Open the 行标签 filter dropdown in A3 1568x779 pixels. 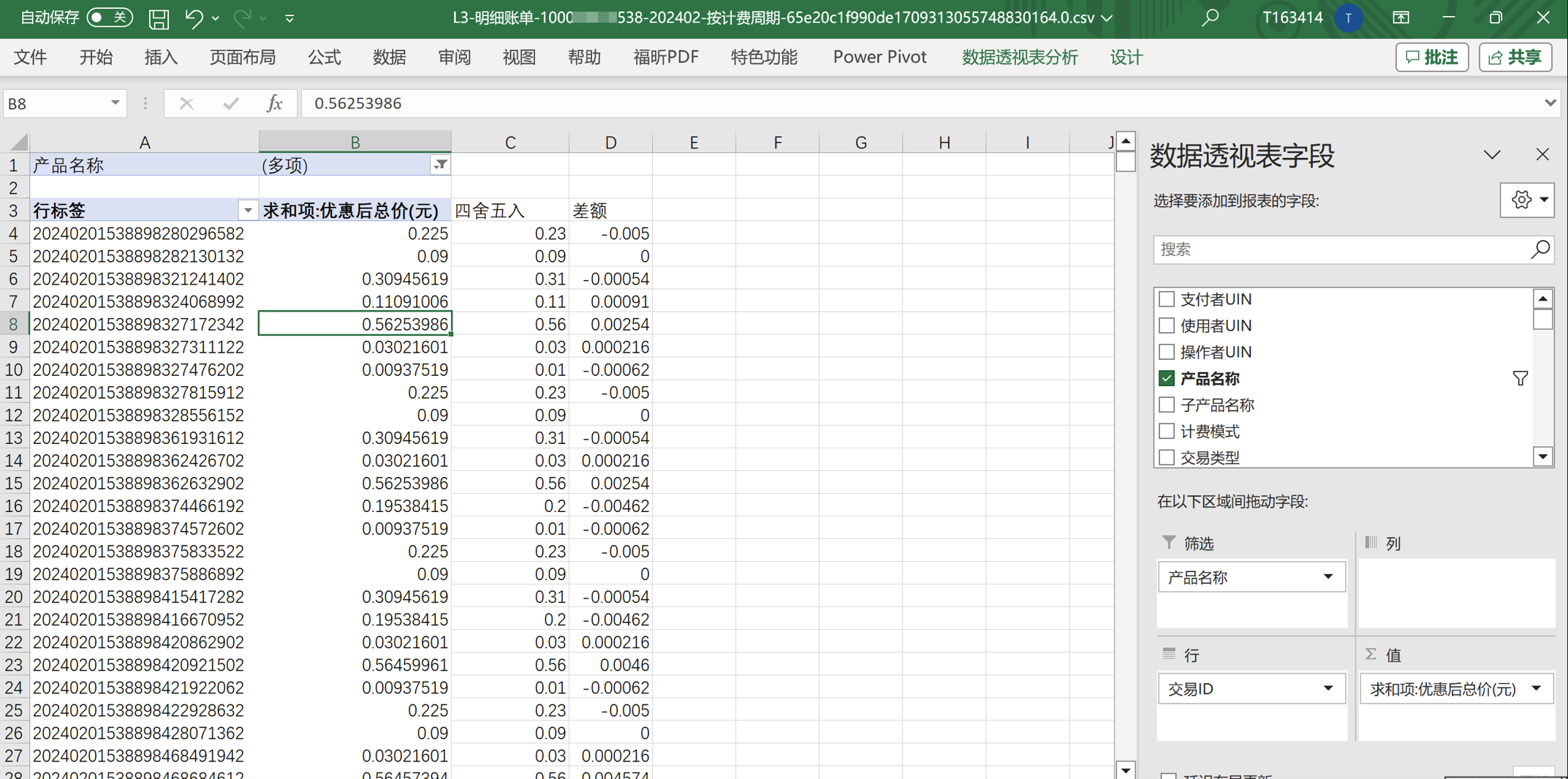pos(248,211)
